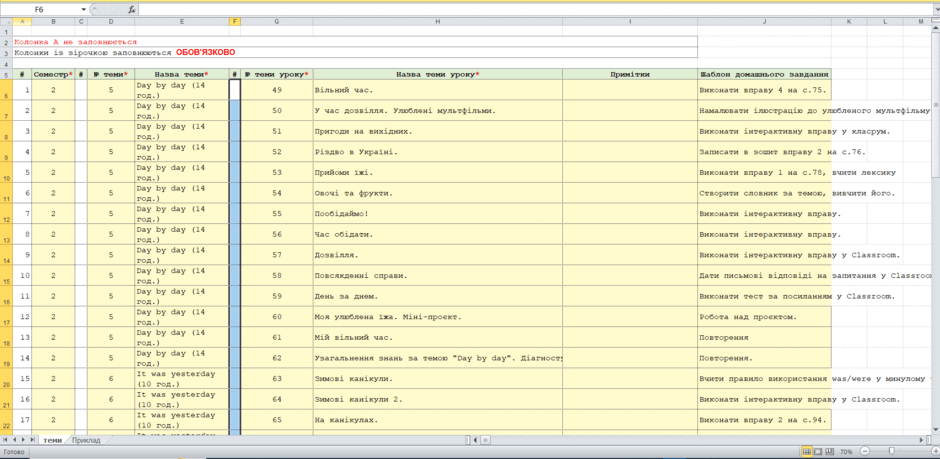Click the zoom slider handle
The image size is (940, 459).
pyautogui.click(x=892, y=451)
